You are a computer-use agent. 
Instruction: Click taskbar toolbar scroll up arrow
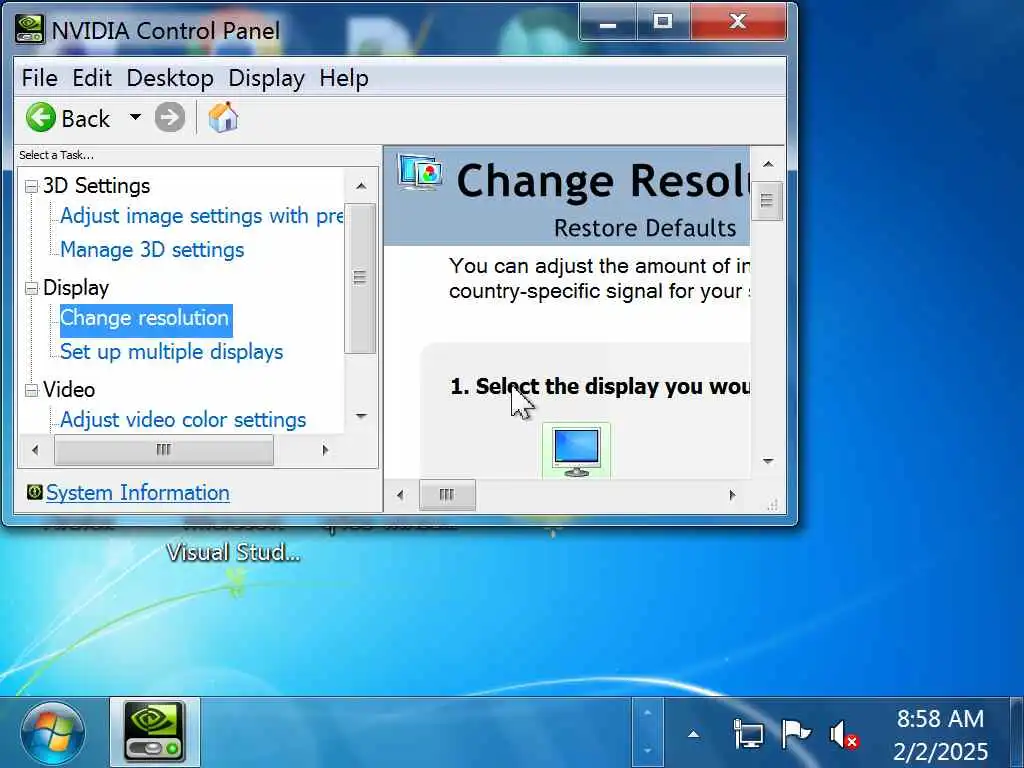(648, 712)
